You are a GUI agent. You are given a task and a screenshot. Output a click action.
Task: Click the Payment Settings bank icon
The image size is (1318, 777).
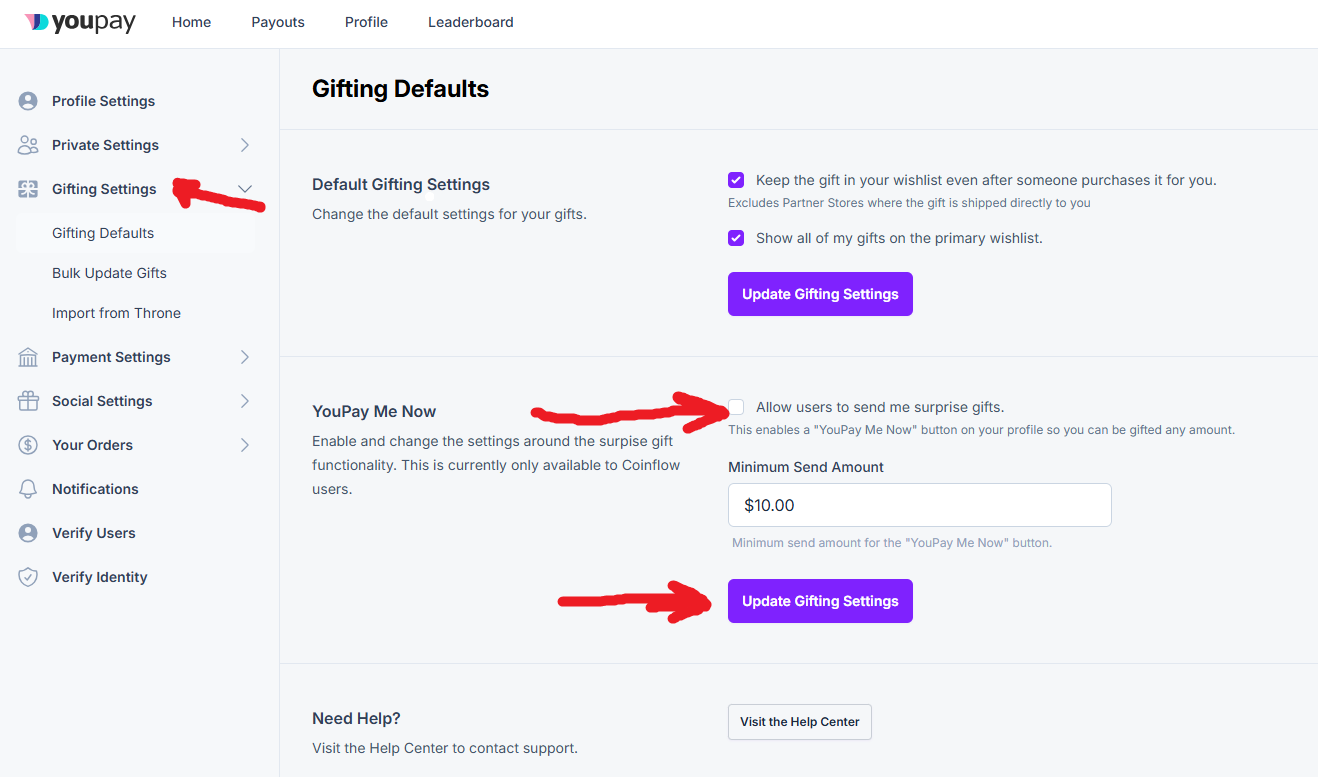28,357
